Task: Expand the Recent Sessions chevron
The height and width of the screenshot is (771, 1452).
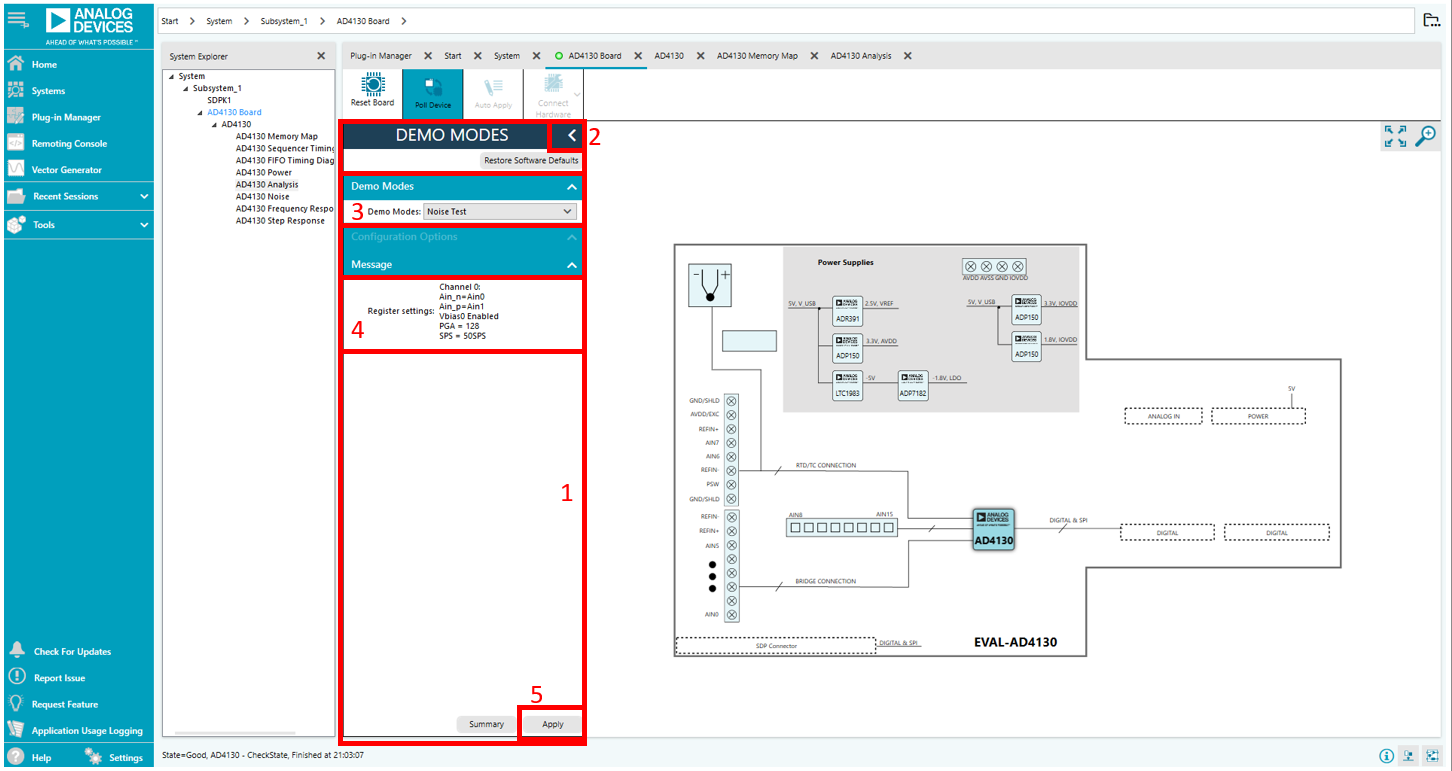Action: point(144,197)
